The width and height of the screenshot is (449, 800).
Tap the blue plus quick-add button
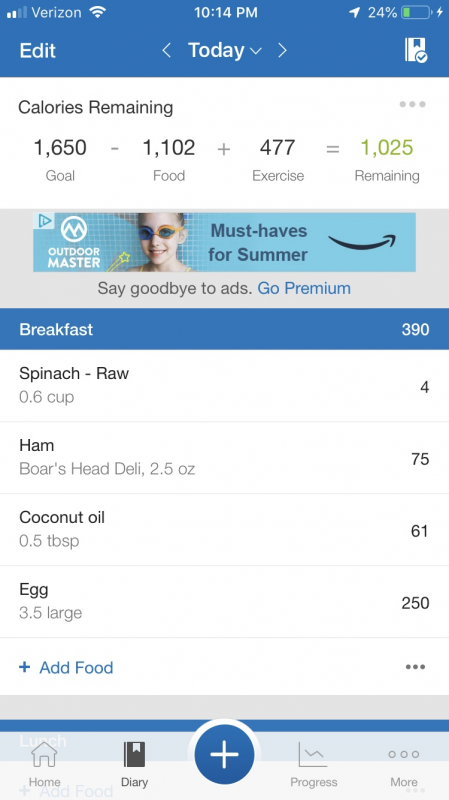[224, 755]
